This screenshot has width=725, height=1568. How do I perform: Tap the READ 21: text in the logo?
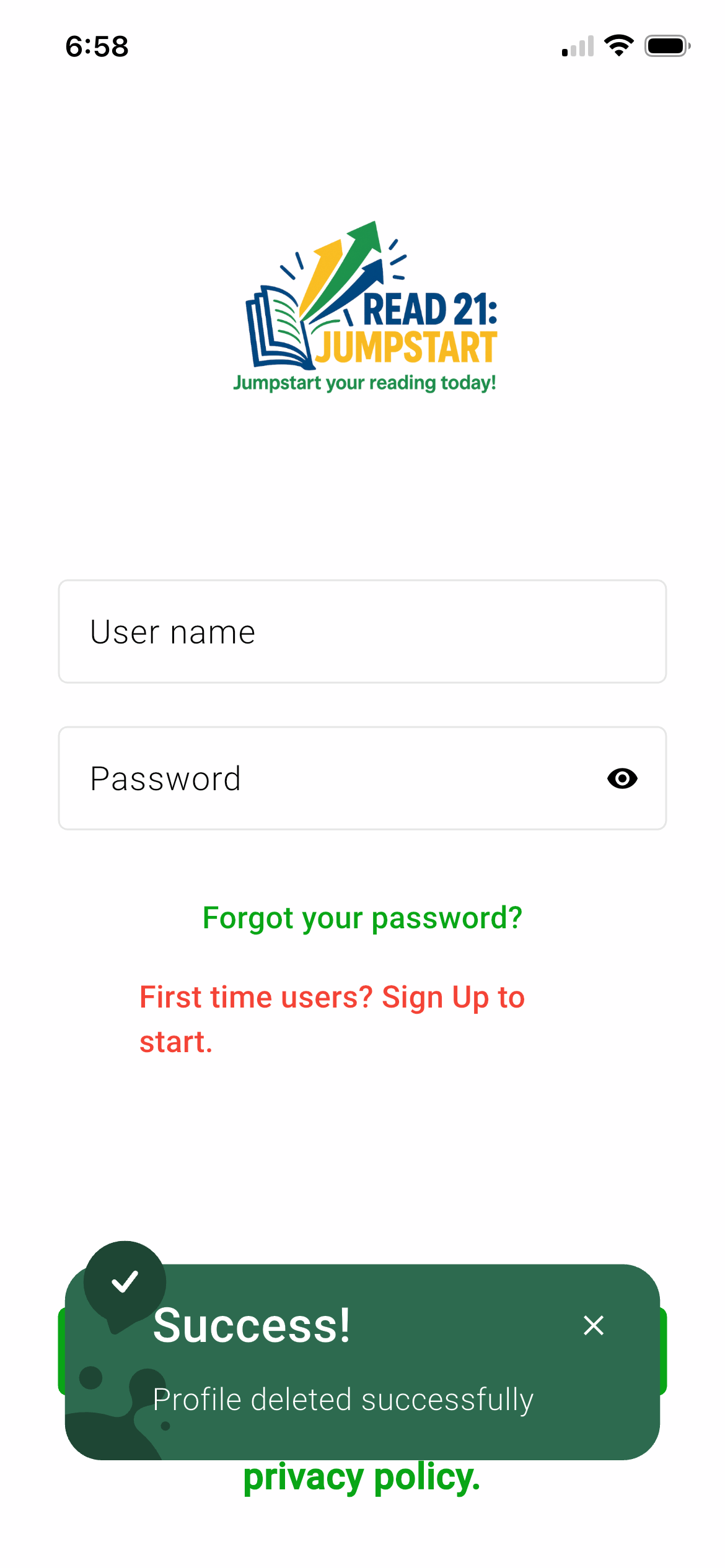430,309
